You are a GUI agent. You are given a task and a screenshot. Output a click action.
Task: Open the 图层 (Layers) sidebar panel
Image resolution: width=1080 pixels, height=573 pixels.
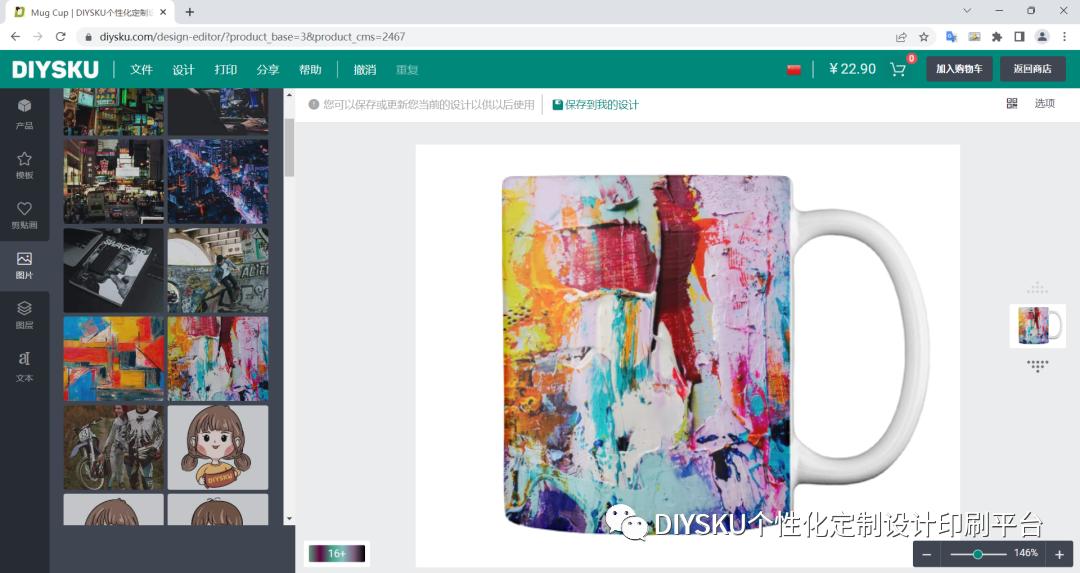(x=24, y=315)
